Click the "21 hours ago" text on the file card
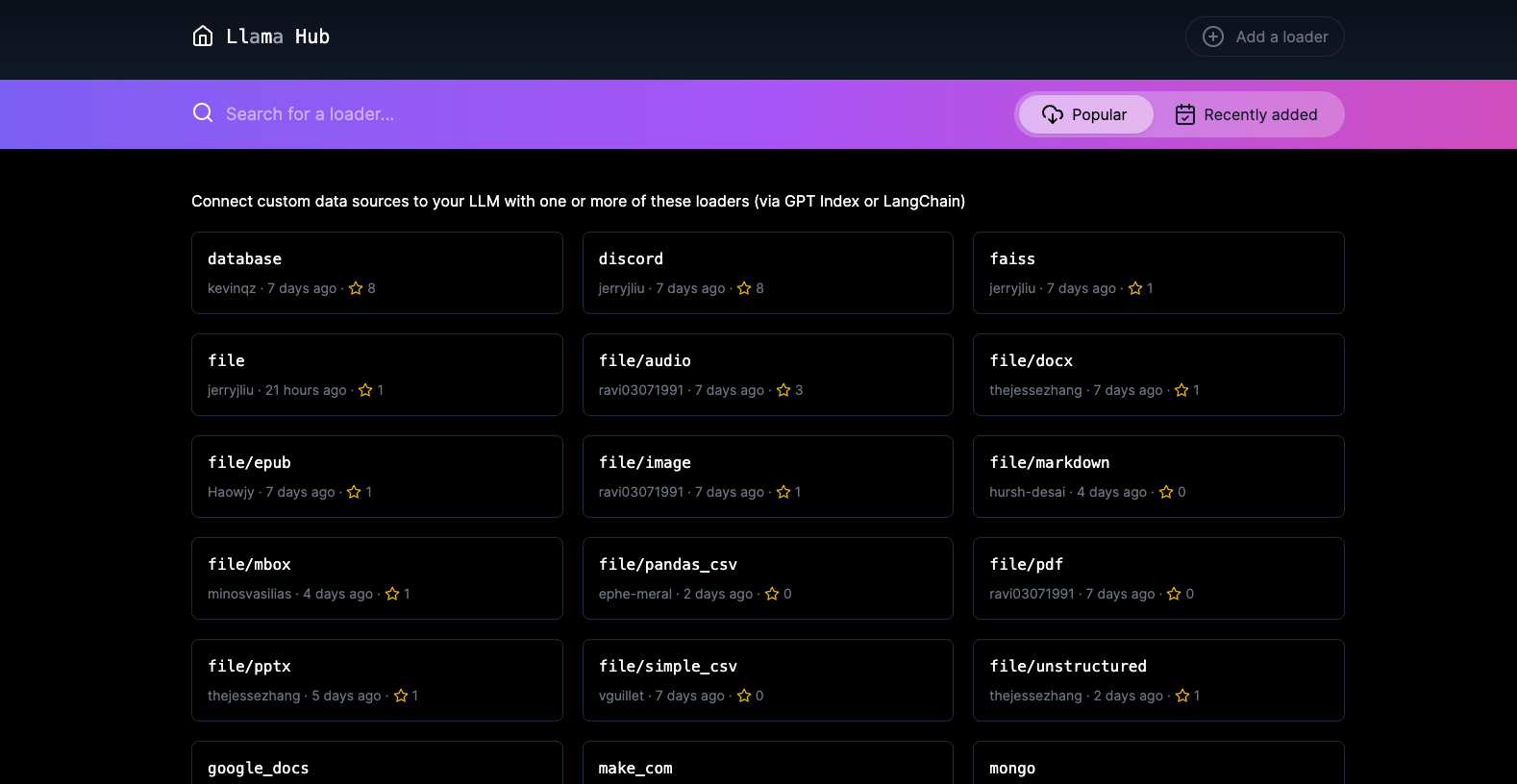Screen dimensions: 1517x784 306,390
